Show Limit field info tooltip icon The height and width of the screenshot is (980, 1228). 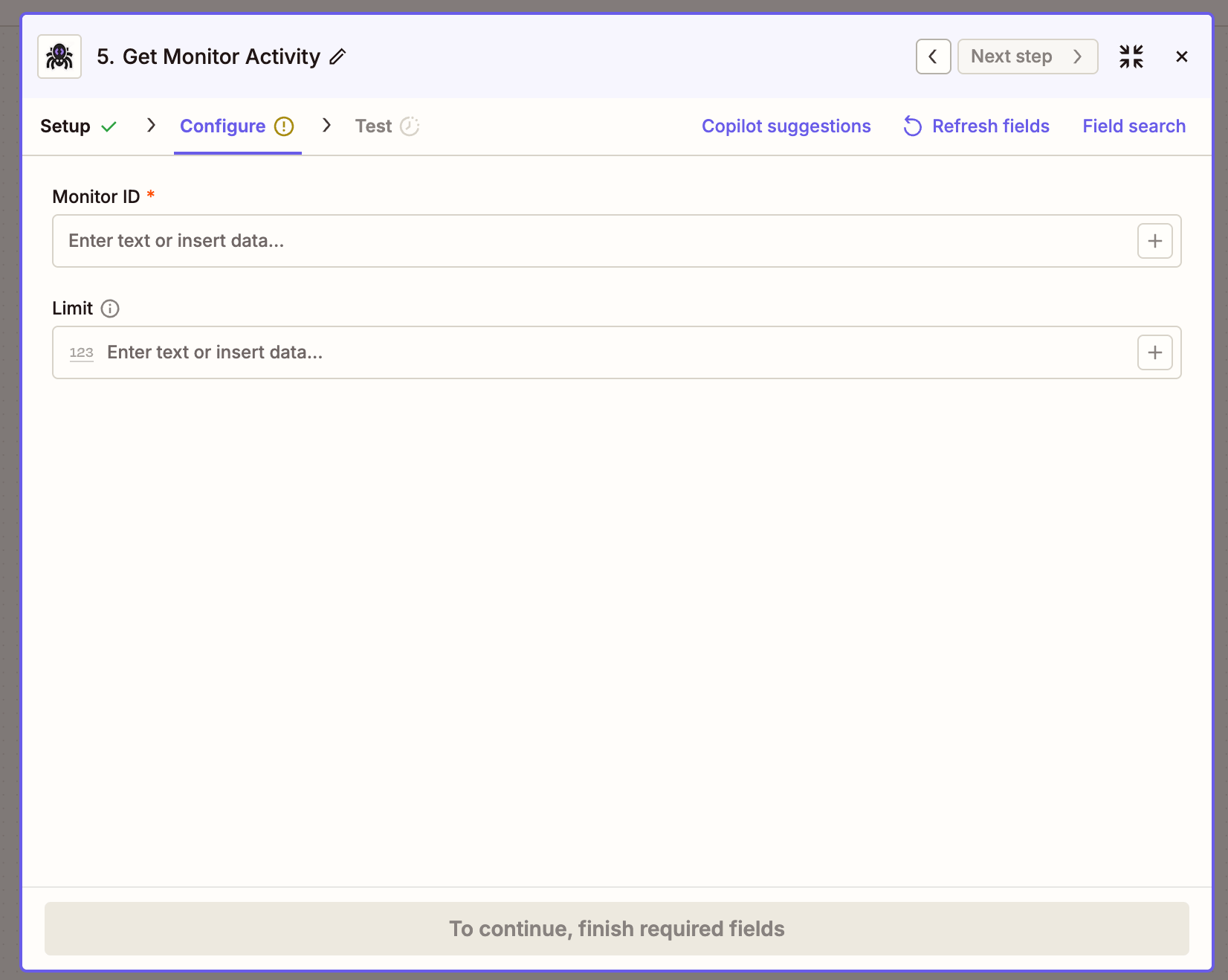(110, 309)
